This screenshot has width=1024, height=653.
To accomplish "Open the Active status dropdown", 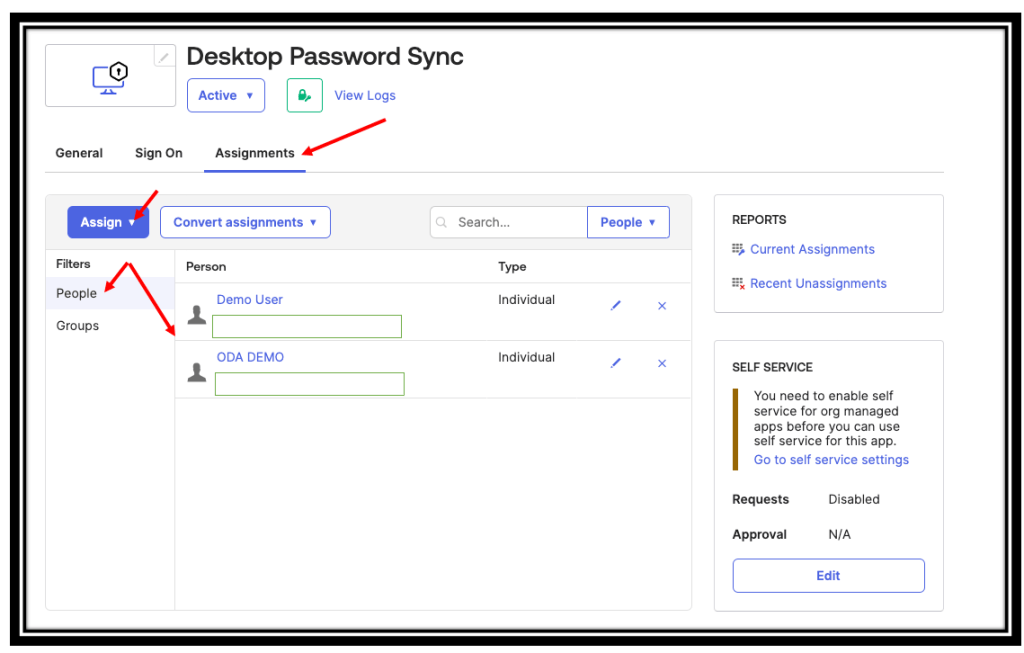I will point(225,96).
